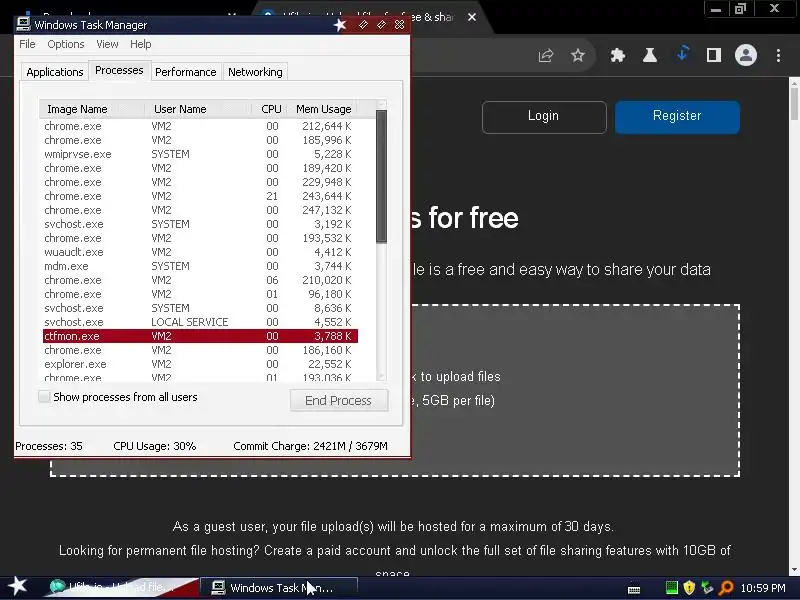Click the dashed file upload drop area

(576, 390)
